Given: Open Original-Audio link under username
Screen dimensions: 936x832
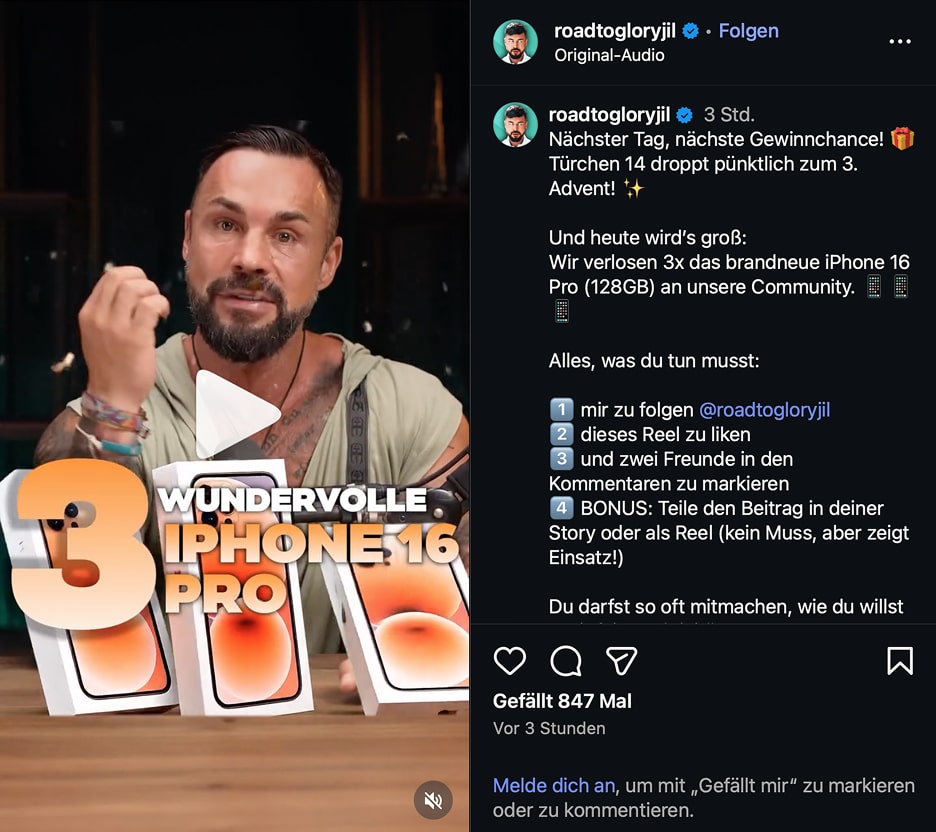Looking at the screenshot, I should [609, 55].
